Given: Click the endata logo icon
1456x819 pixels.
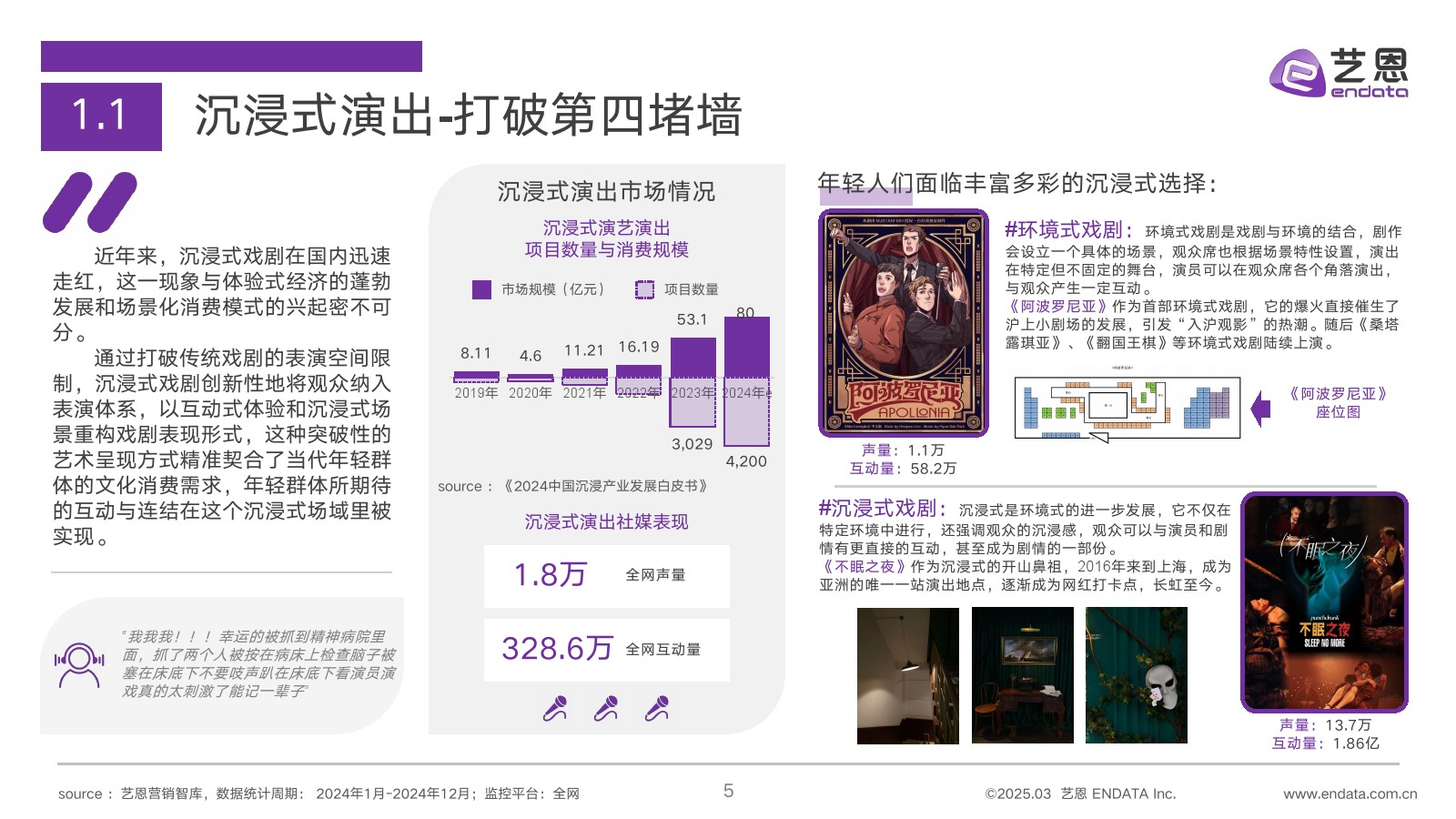Looking at the screenshot, I should [1298, 73].
